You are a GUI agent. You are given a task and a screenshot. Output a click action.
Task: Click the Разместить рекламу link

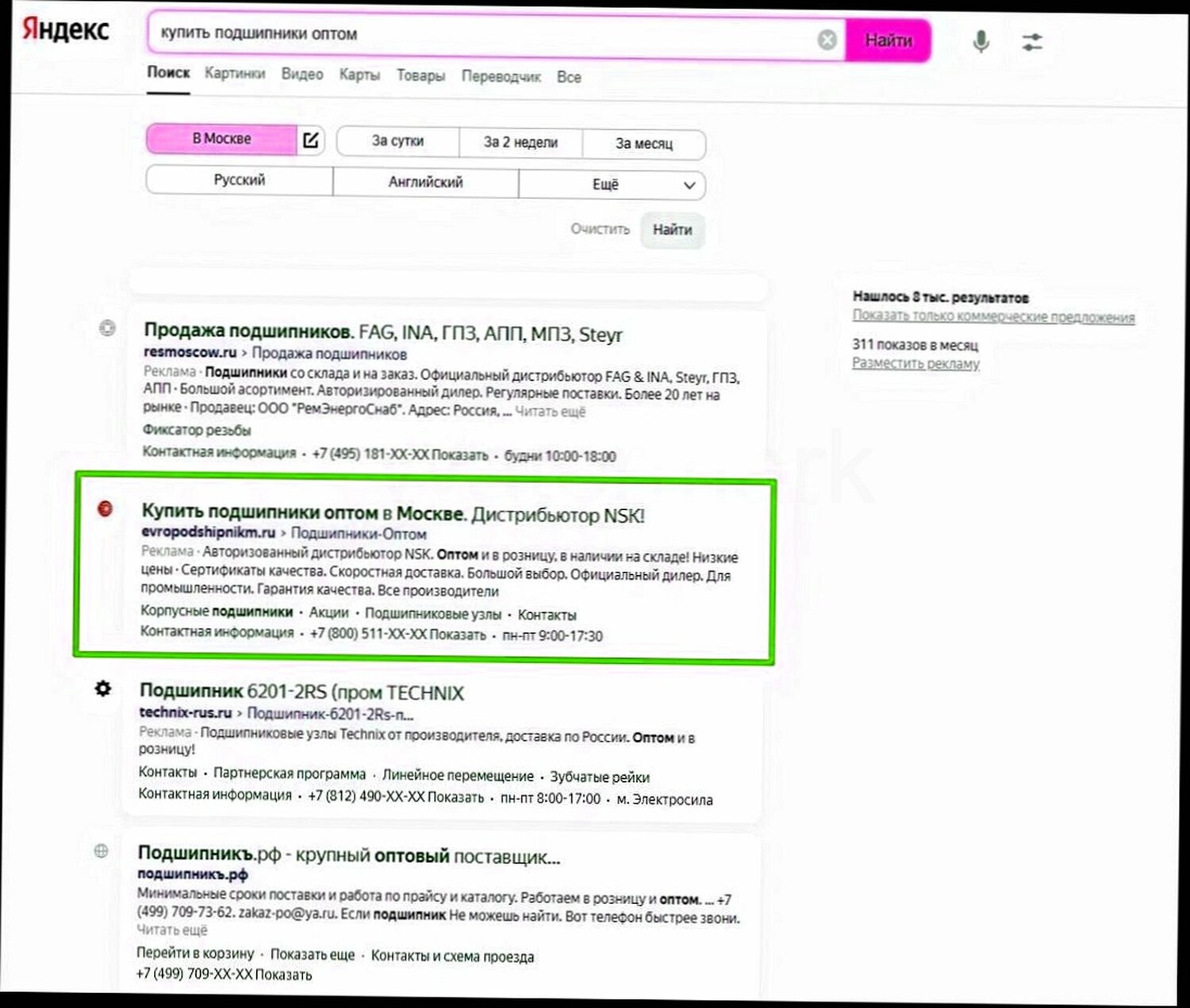916,362
